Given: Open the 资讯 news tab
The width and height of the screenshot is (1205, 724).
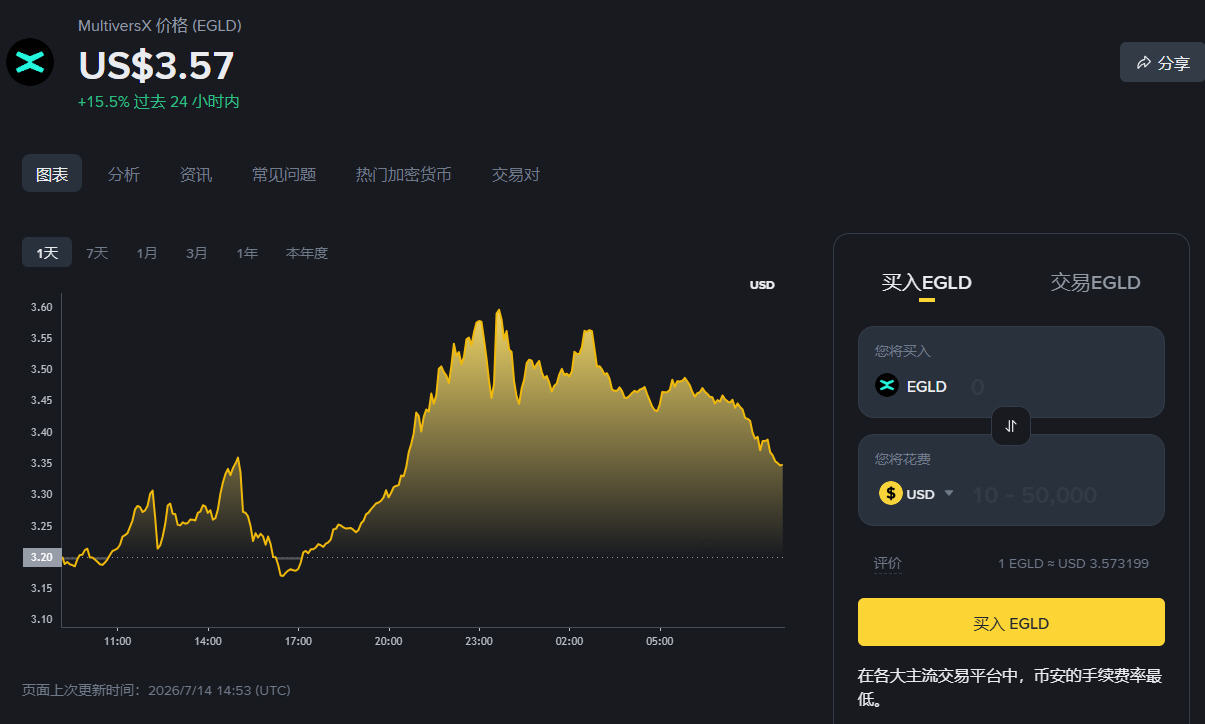Looking at the screenshot, I should click(196, 174).
